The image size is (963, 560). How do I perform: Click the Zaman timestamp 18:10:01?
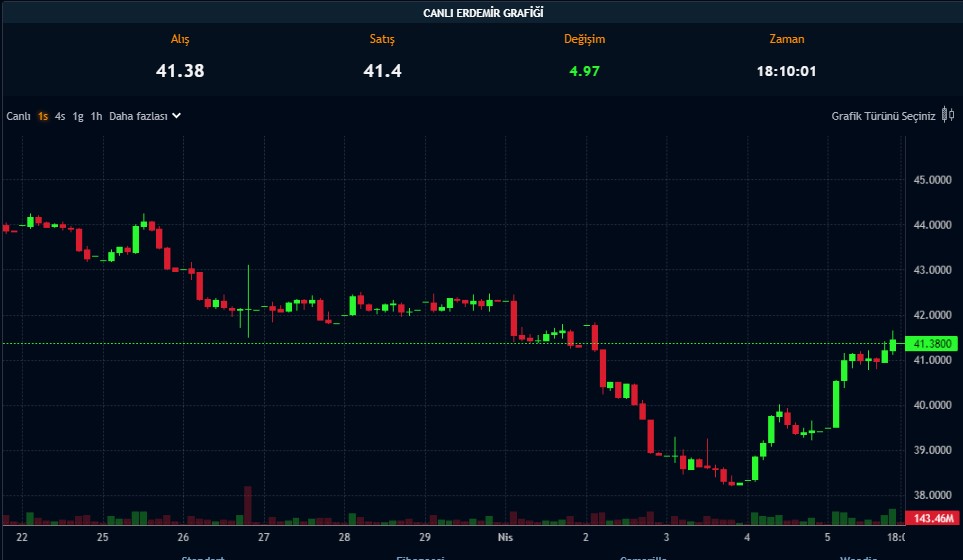click(786, 71)
